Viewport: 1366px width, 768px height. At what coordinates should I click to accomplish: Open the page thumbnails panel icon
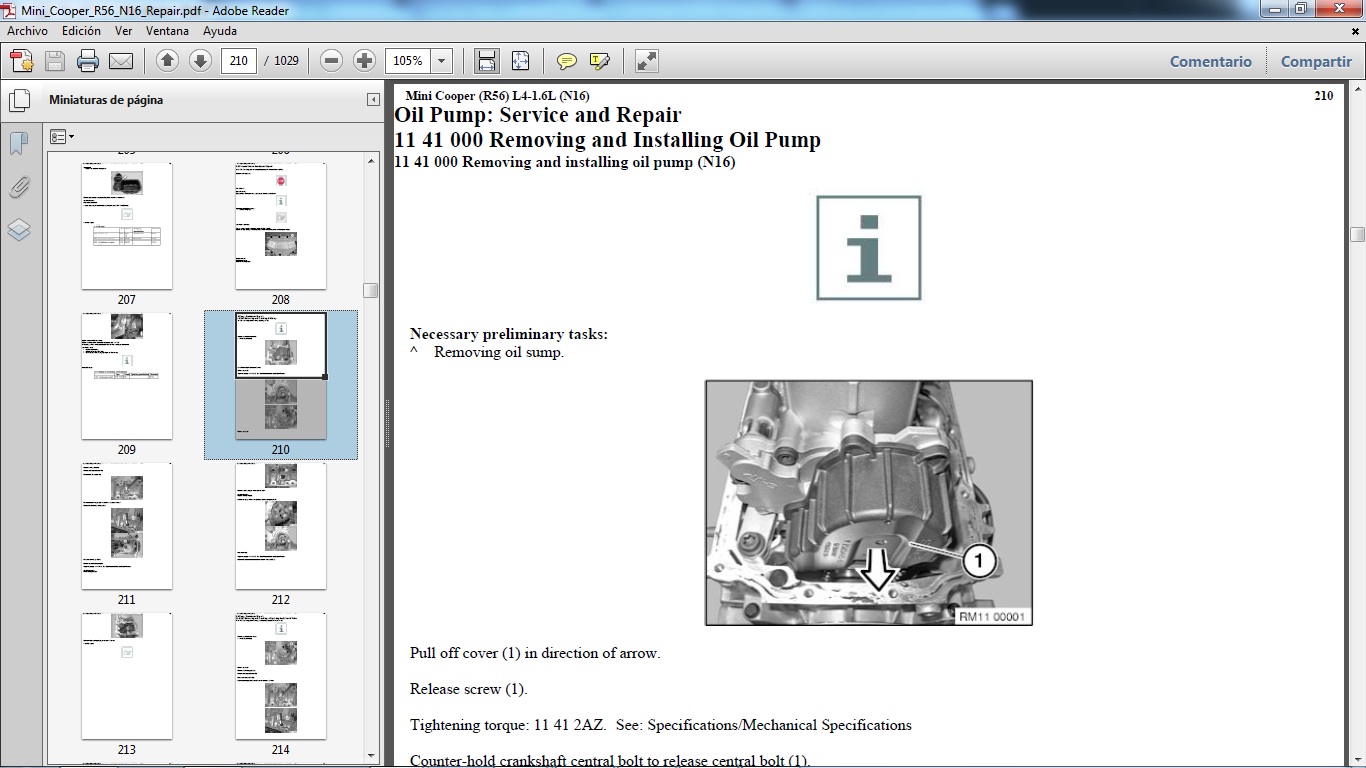pyautogui.click(x=19, y=101)
